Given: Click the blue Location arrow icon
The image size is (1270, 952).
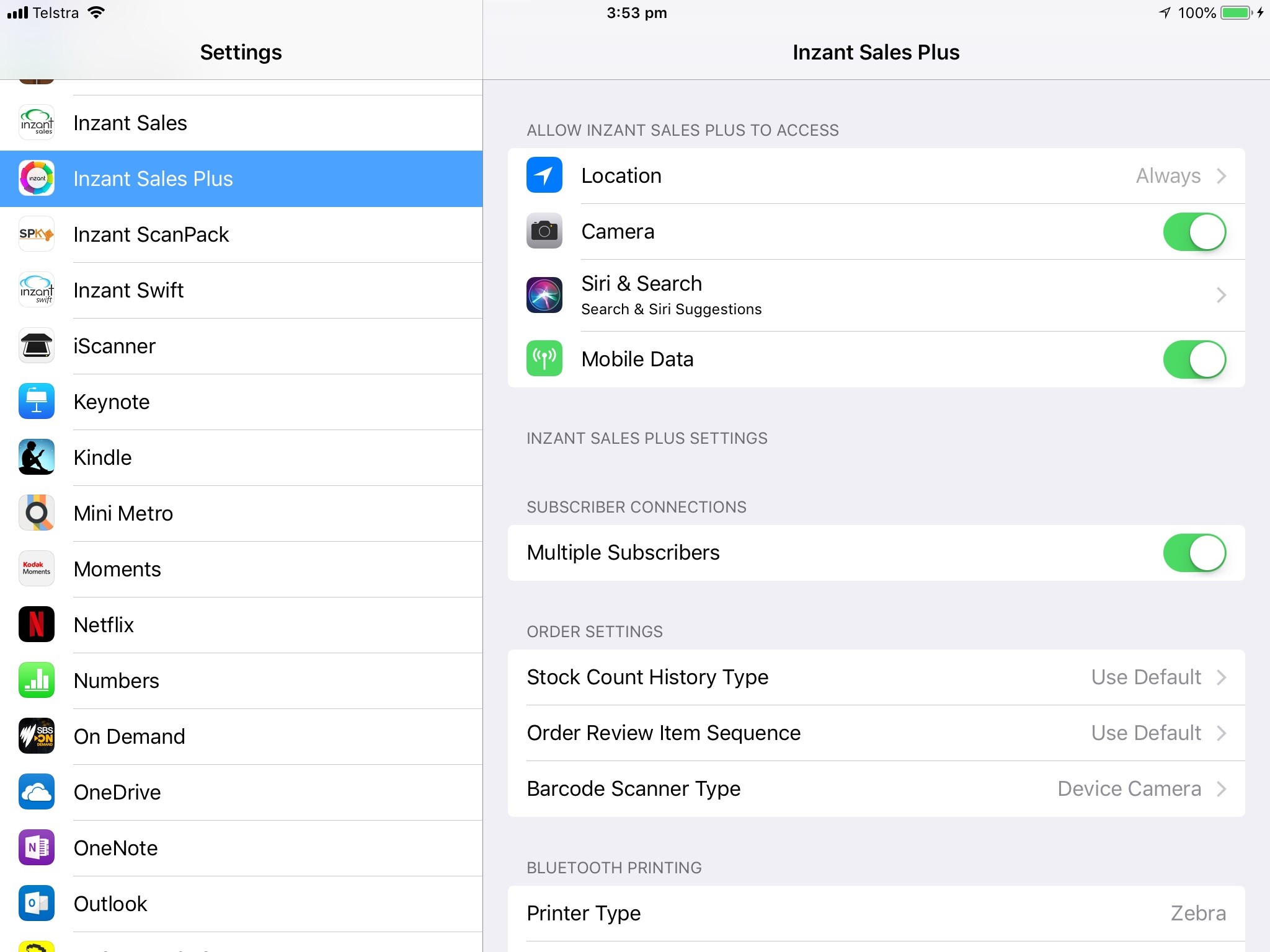Looking at the screenshot, I should pos(544,175).
